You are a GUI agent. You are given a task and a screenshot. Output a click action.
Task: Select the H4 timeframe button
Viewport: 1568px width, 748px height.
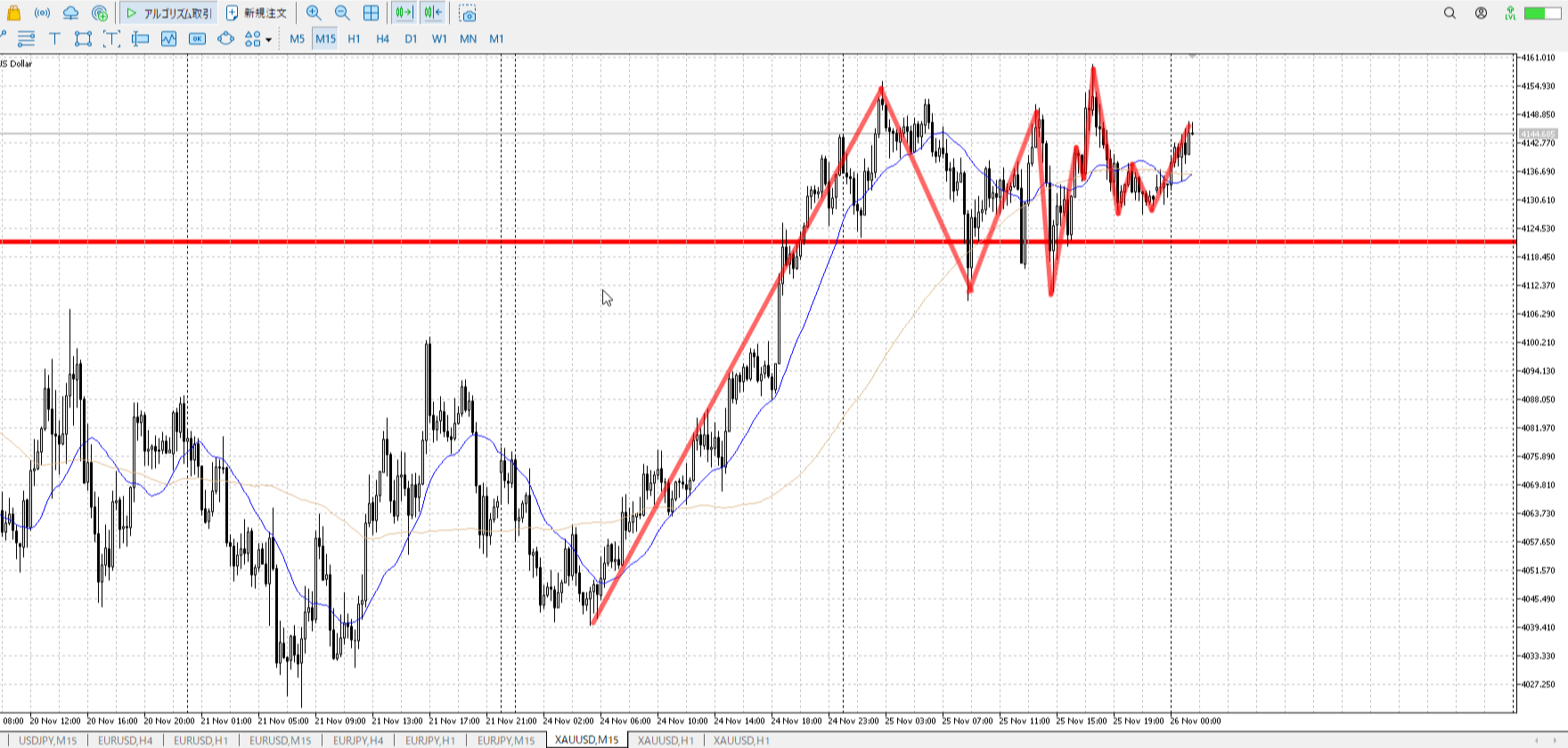[x=382, y=38]
